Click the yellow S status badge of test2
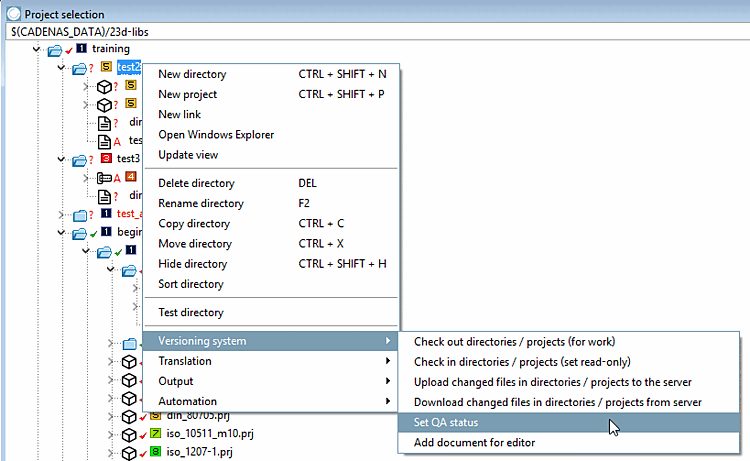This screenshot has height=461, width=750. coord(106,66)
